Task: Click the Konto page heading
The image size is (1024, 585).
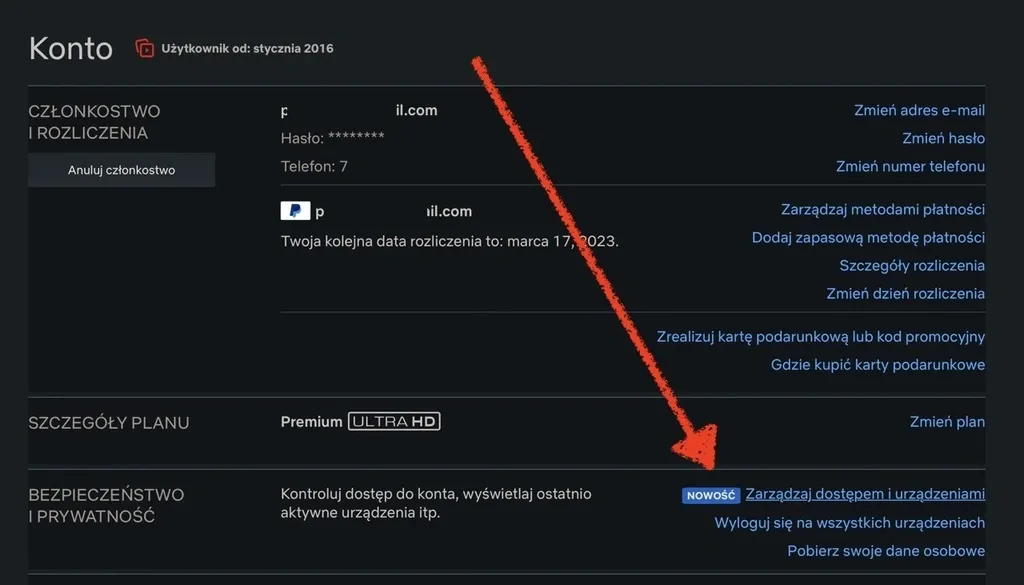Action: [x=70, y=47]
